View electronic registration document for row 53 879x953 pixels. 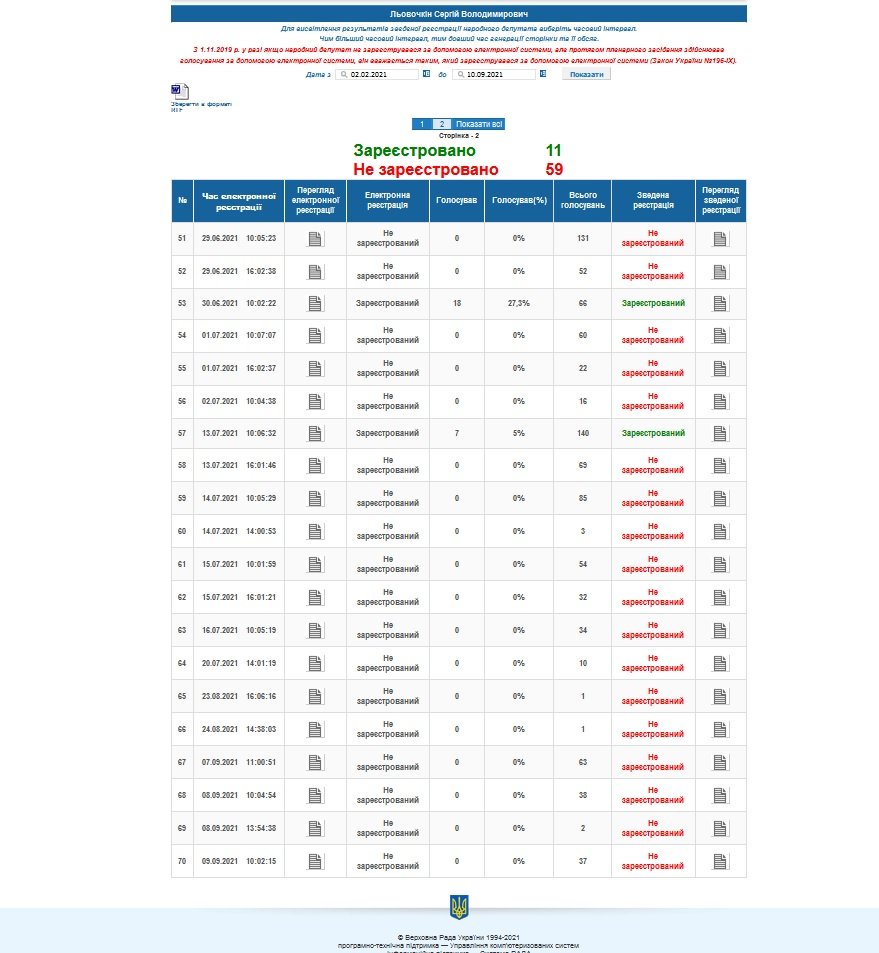316,303
